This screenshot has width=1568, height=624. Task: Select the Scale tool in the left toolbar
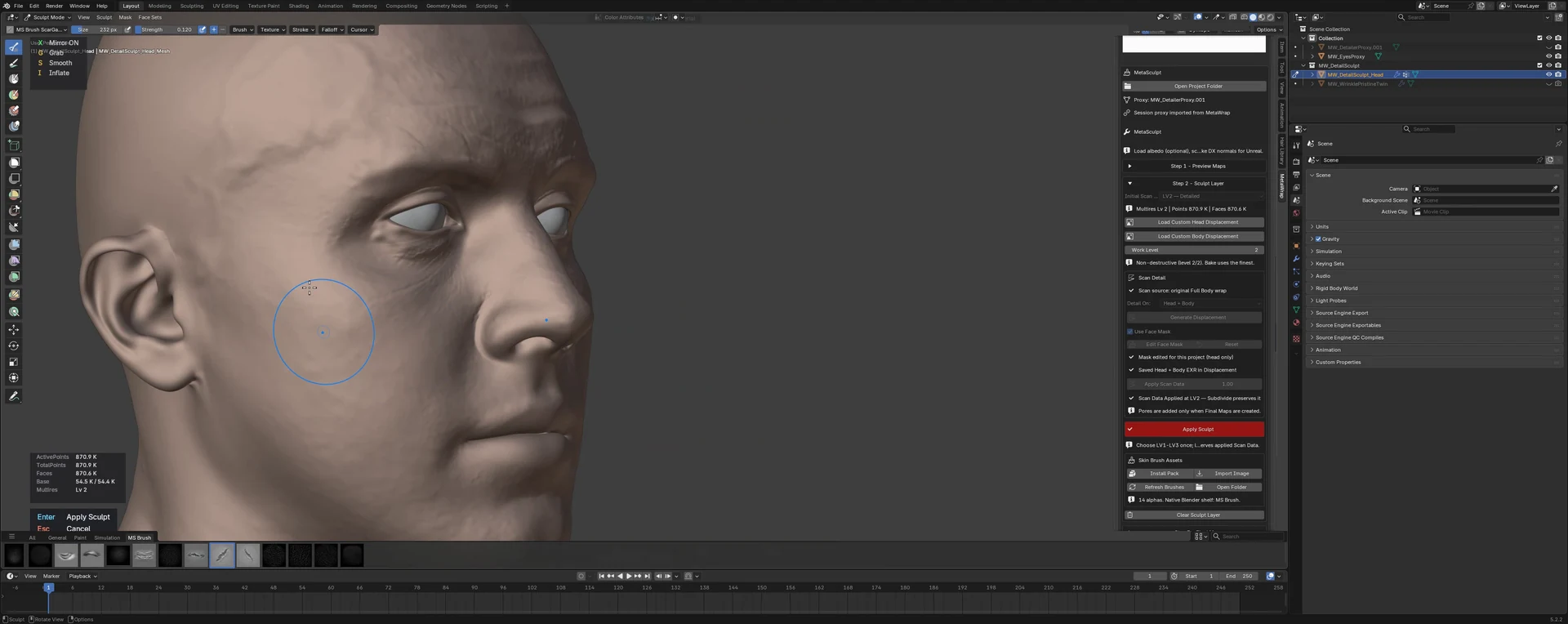pyautogui.click(x=14, y=362)
